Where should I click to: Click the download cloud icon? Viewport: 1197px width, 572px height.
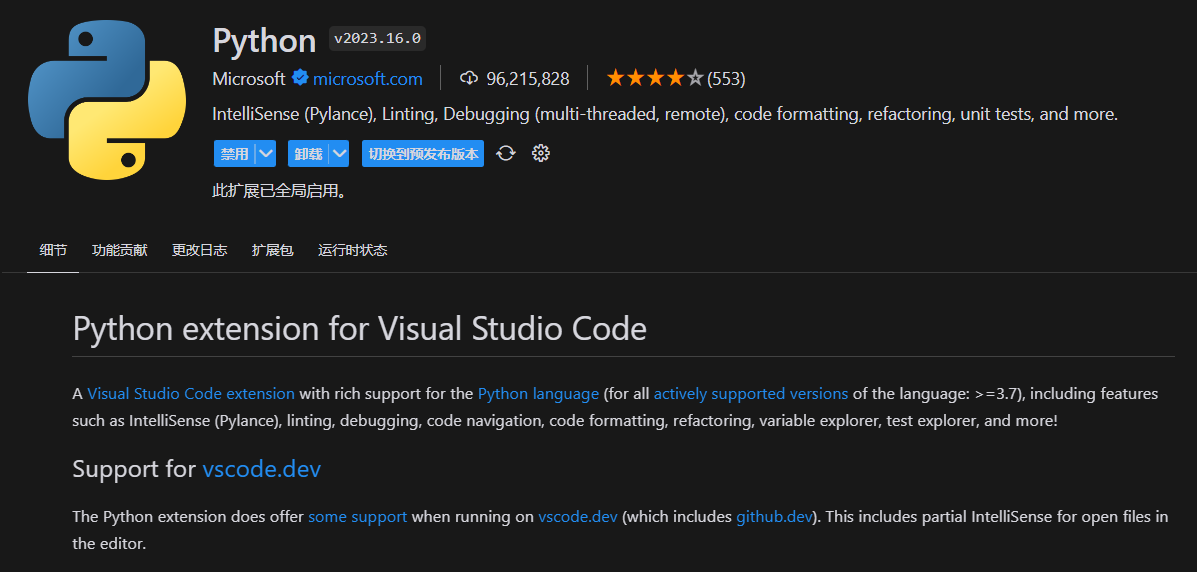pyautogui.click(x=469, y=78)
